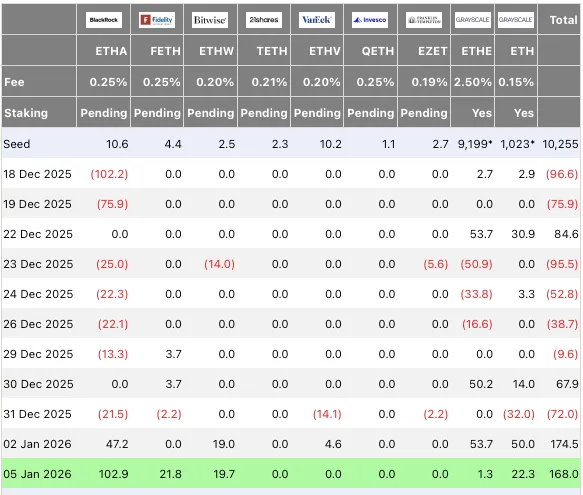Screen dimensions: 583x495
Task: Click the Franklin Templeton logo icon
Action: [424, 20]
